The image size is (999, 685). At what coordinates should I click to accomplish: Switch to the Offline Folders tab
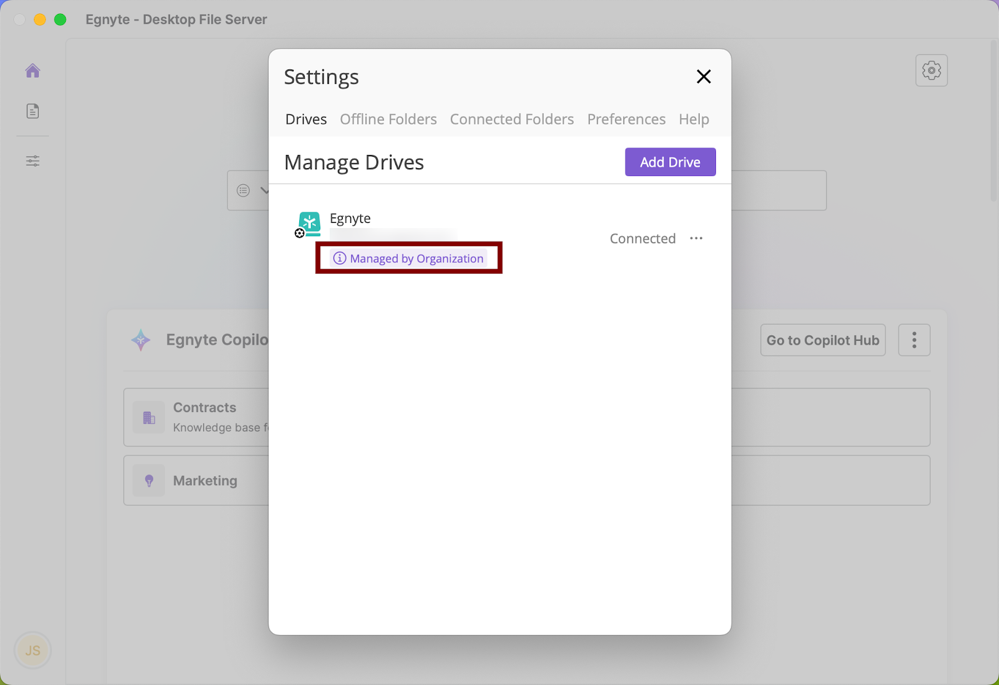(388, 119)
